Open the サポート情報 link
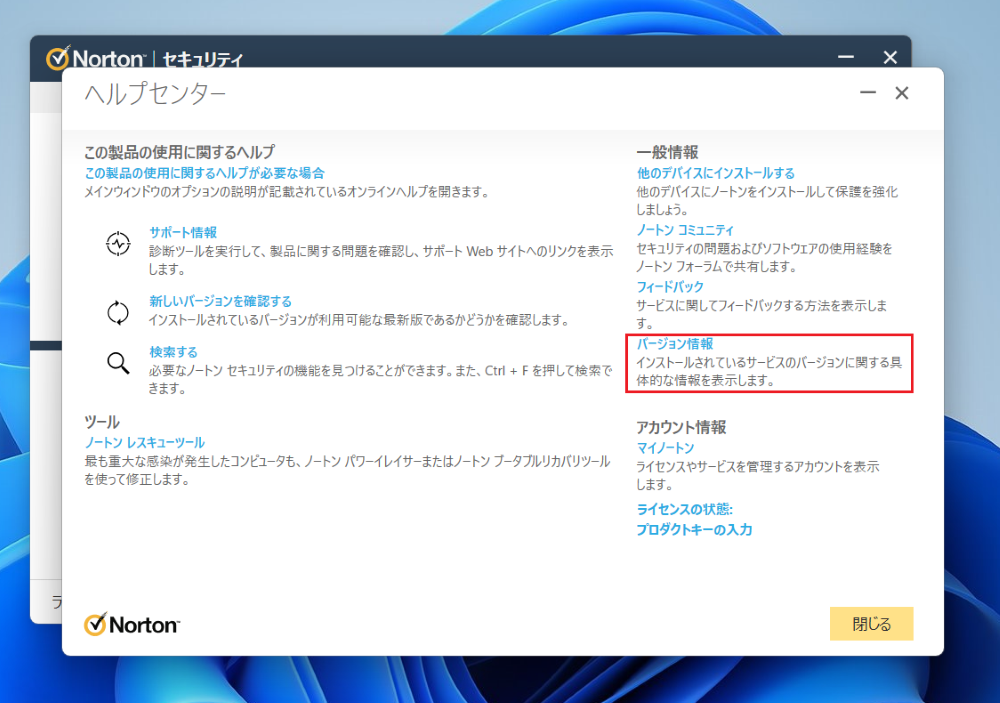This screenshot has height=703, width=1000. click(x=183, y=232)
